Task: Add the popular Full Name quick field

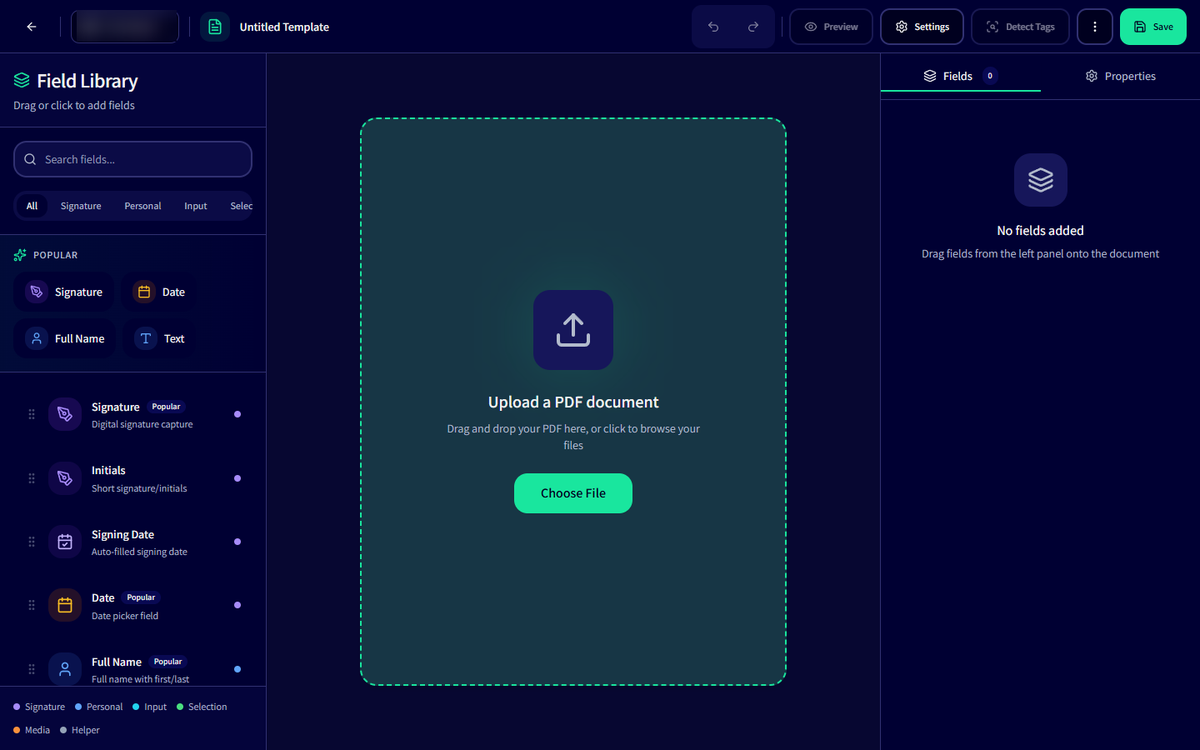Action: (x=65, y=338)
